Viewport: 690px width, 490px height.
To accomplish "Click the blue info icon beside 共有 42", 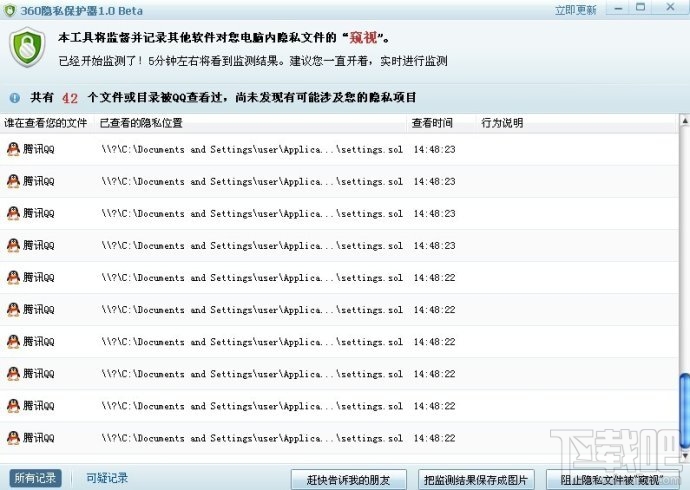I will 15,98.
